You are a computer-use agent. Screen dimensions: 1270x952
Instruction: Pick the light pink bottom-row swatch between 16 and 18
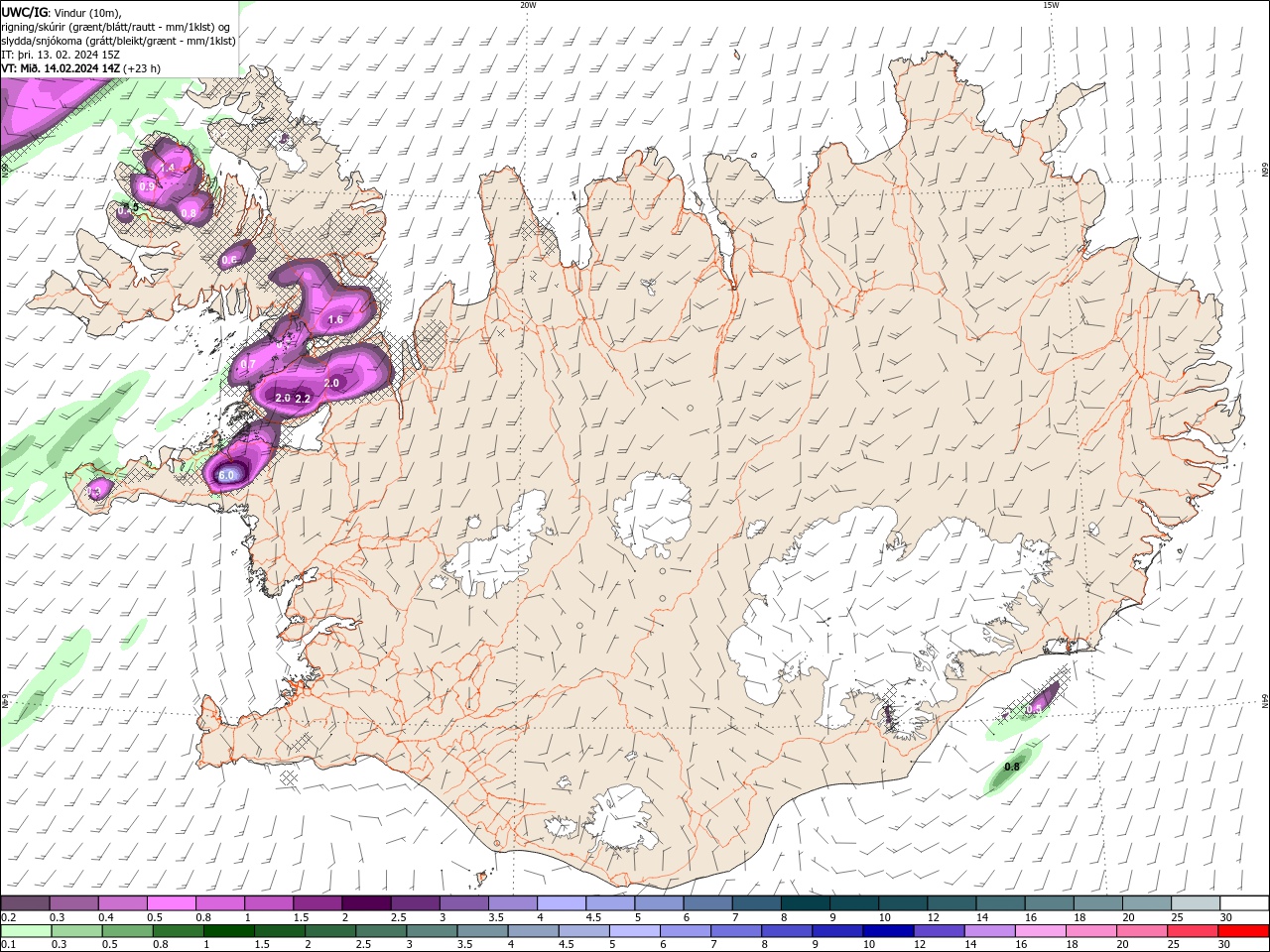tap(1041, 931)
